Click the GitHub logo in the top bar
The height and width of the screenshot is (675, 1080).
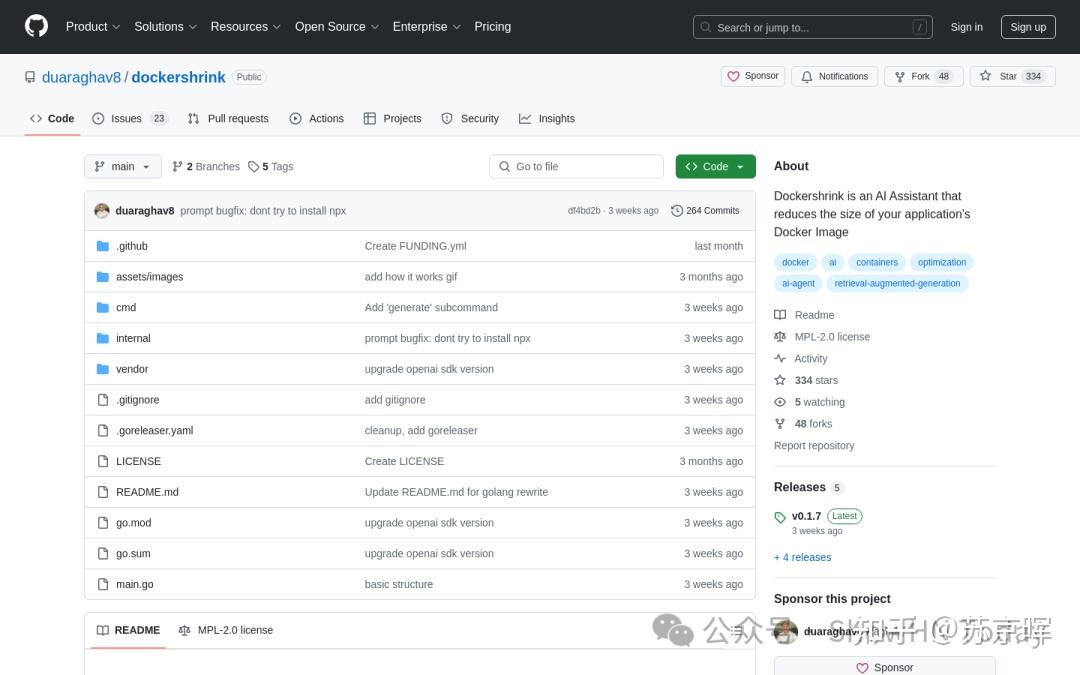tap(36, 27)
